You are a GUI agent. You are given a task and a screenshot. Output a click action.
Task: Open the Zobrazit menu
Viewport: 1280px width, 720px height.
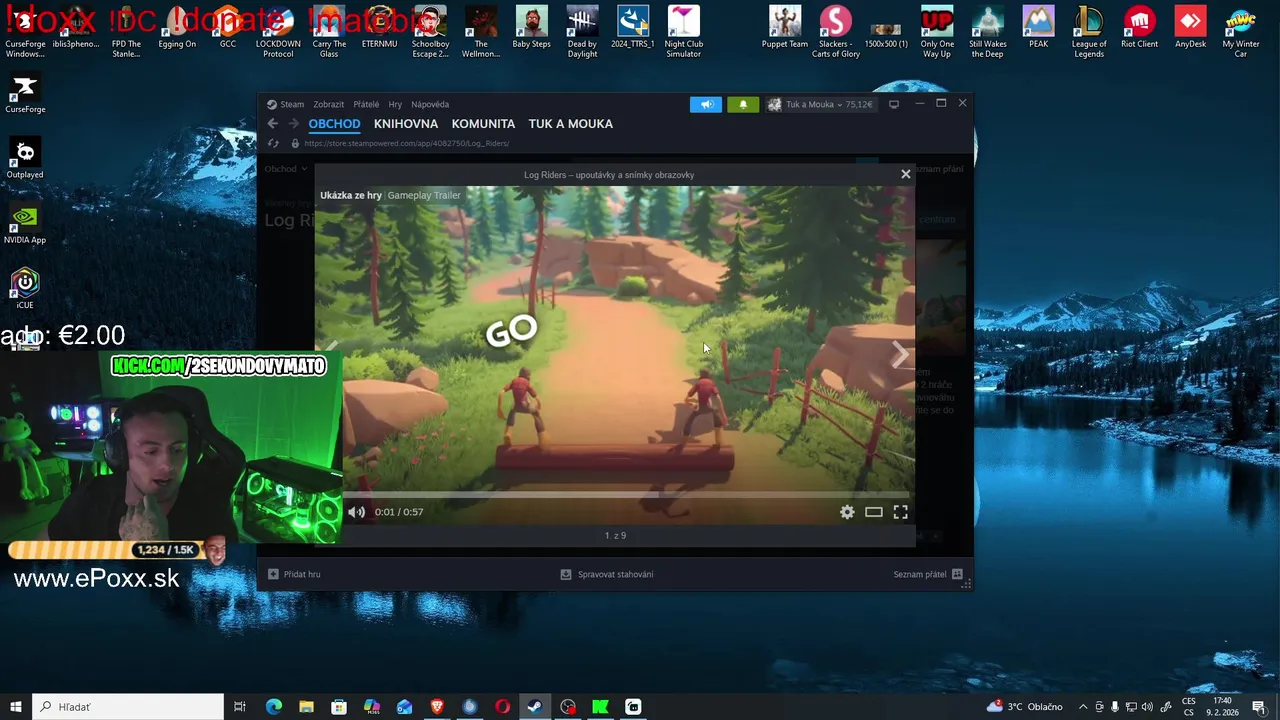328,104
